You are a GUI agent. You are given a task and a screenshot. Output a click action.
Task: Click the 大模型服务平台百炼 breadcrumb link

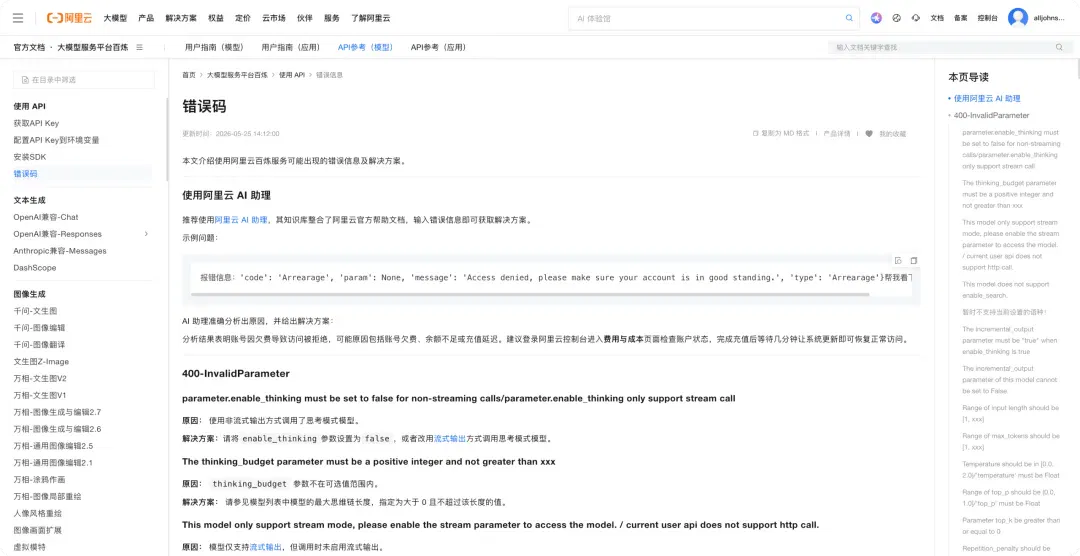237,74
